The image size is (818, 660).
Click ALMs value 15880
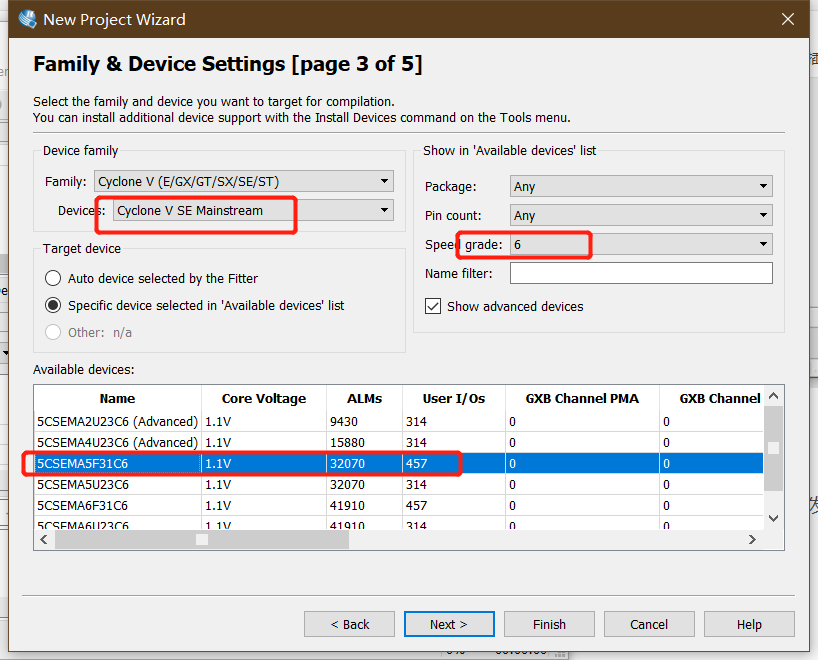coord(347,442)
